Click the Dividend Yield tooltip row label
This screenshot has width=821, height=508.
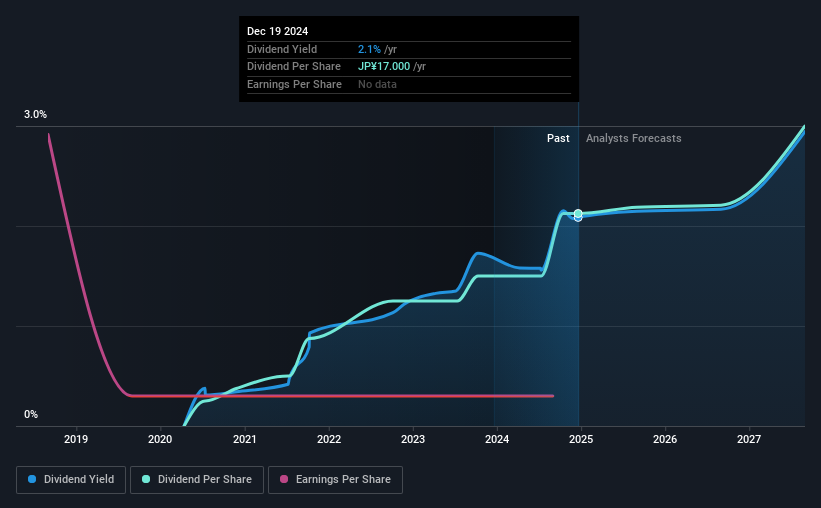coord(282,49)
